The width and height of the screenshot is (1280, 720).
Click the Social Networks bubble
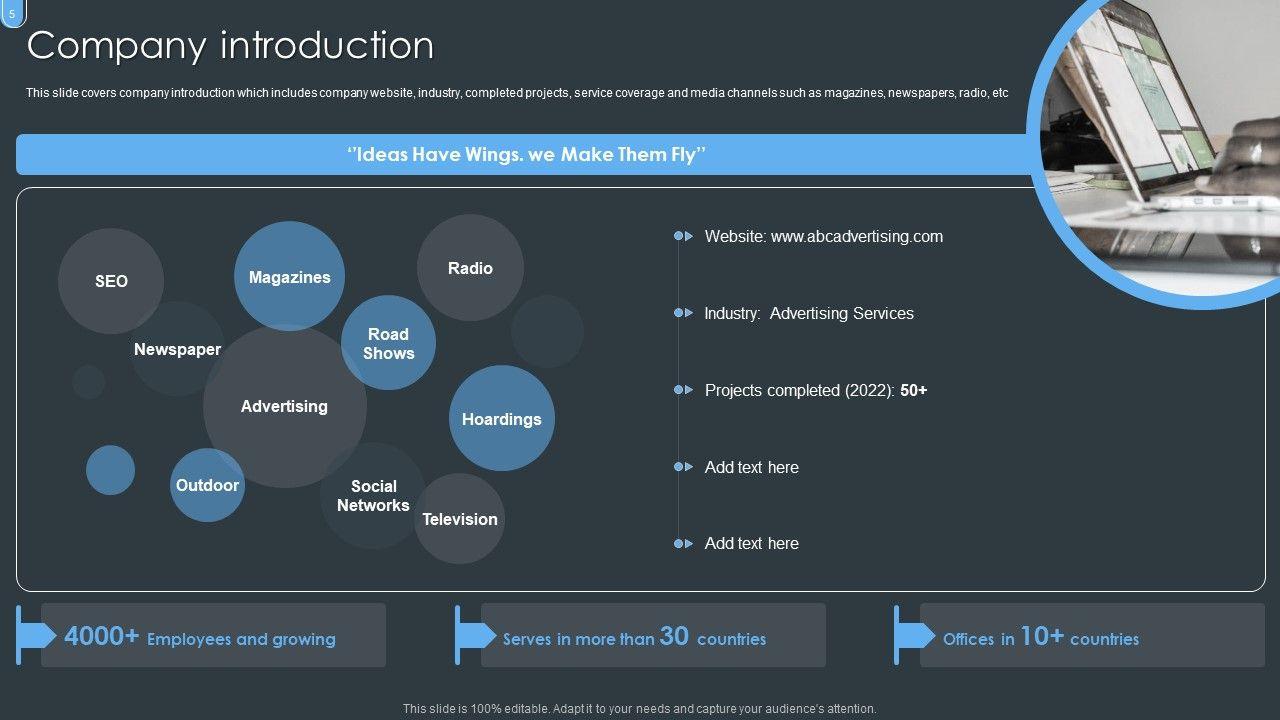(373, 496)
